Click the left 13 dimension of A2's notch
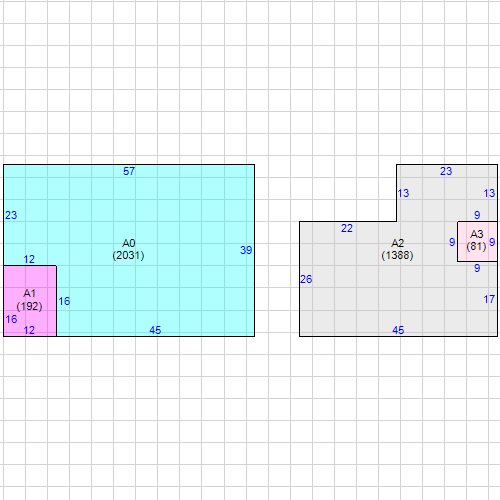Viewport: 500px width, 500px height. (x=403, y=193)
